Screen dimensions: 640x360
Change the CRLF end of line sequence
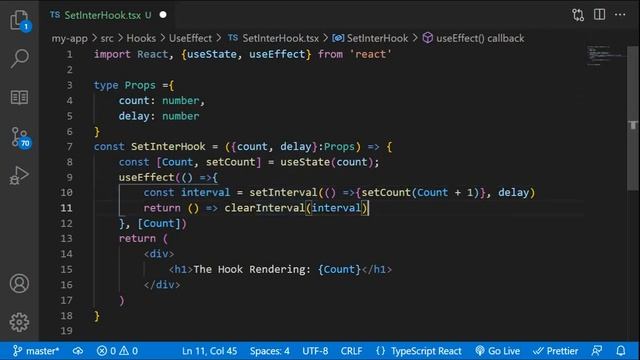tap(351, 351)
